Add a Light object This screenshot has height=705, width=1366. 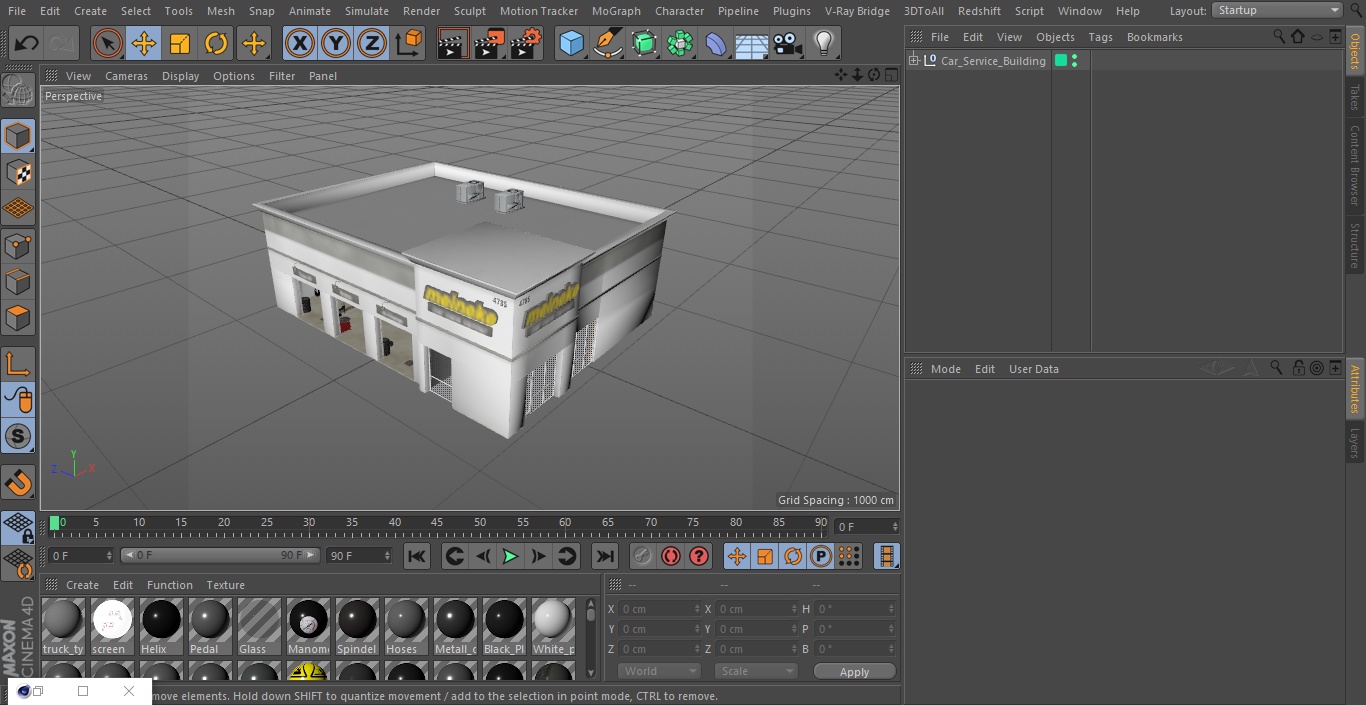[824, 44]
